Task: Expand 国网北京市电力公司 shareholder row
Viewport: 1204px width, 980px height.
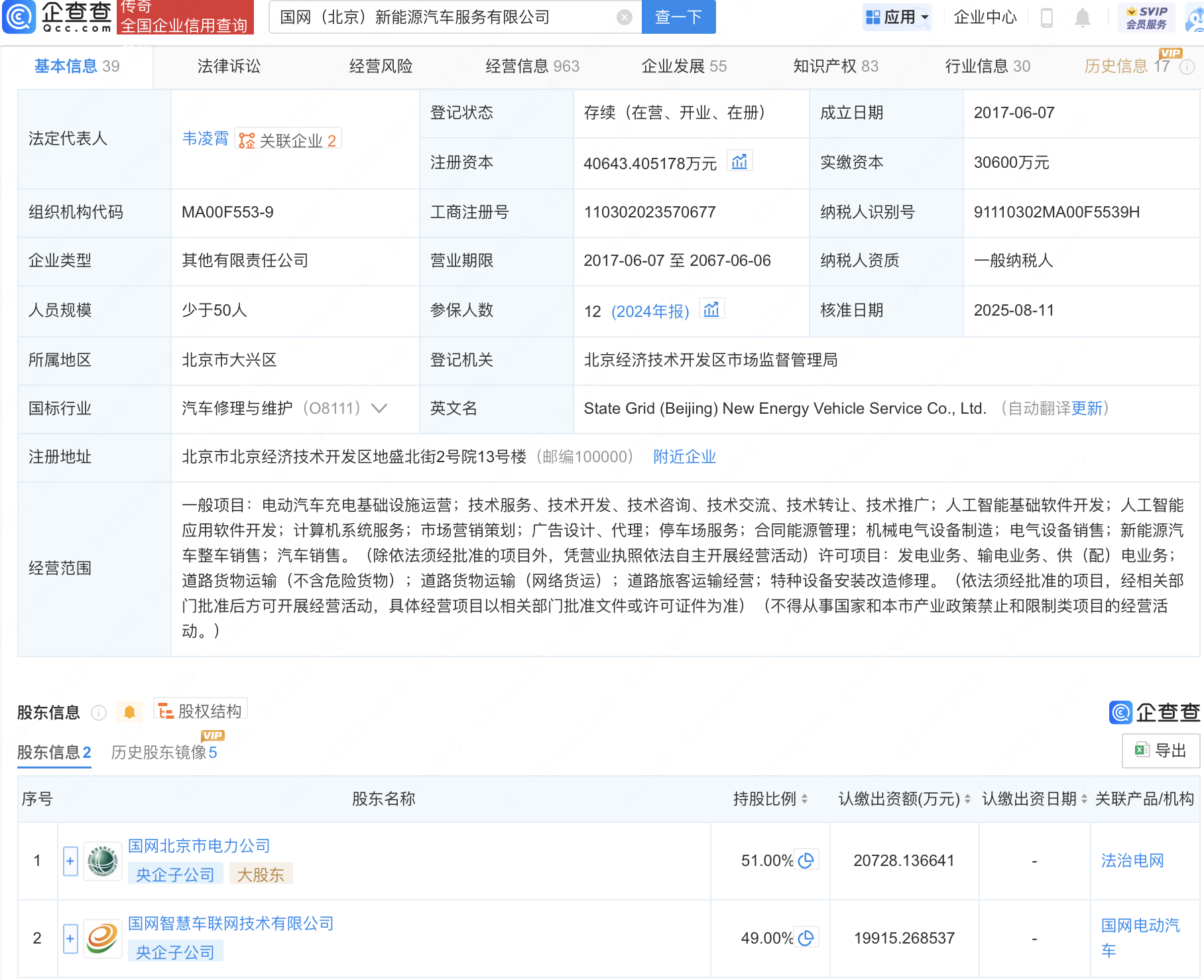Action: point(70,861)
